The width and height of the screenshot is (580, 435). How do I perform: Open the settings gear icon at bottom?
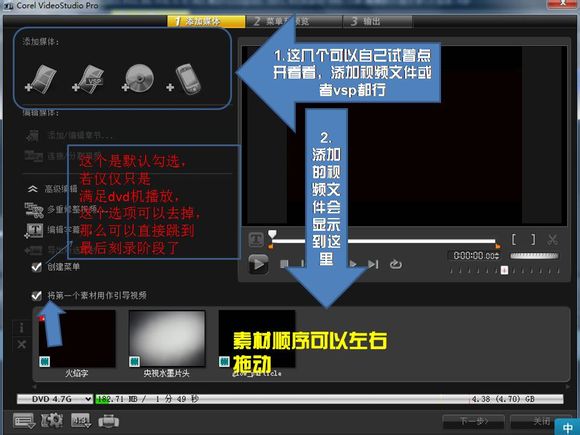[x=51, y=421]
